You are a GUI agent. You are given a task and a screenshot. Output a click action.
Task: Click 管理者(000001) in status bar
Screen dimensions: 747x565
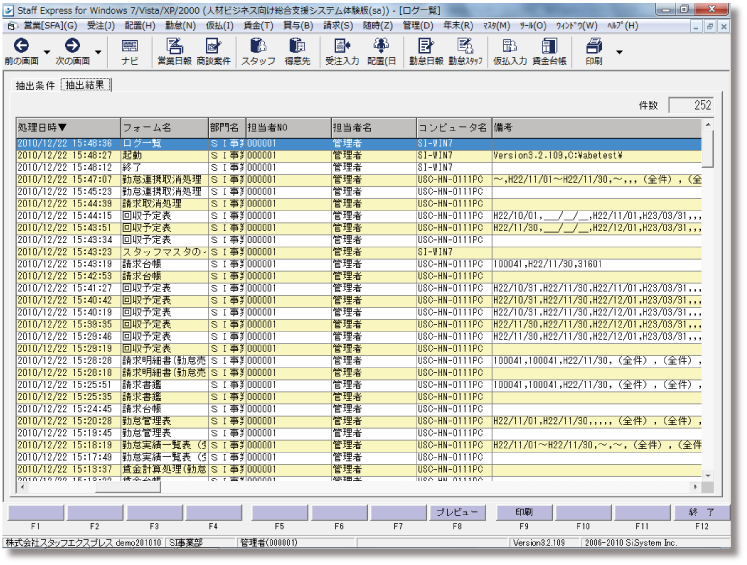point(269,543)
